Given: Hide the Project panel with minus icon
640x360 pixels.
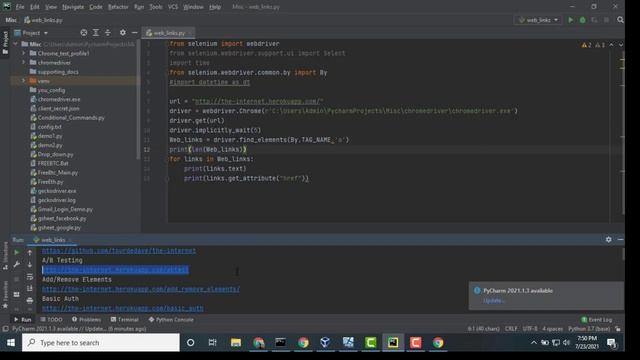Looking at the screenshot, I should pos(135,33).
